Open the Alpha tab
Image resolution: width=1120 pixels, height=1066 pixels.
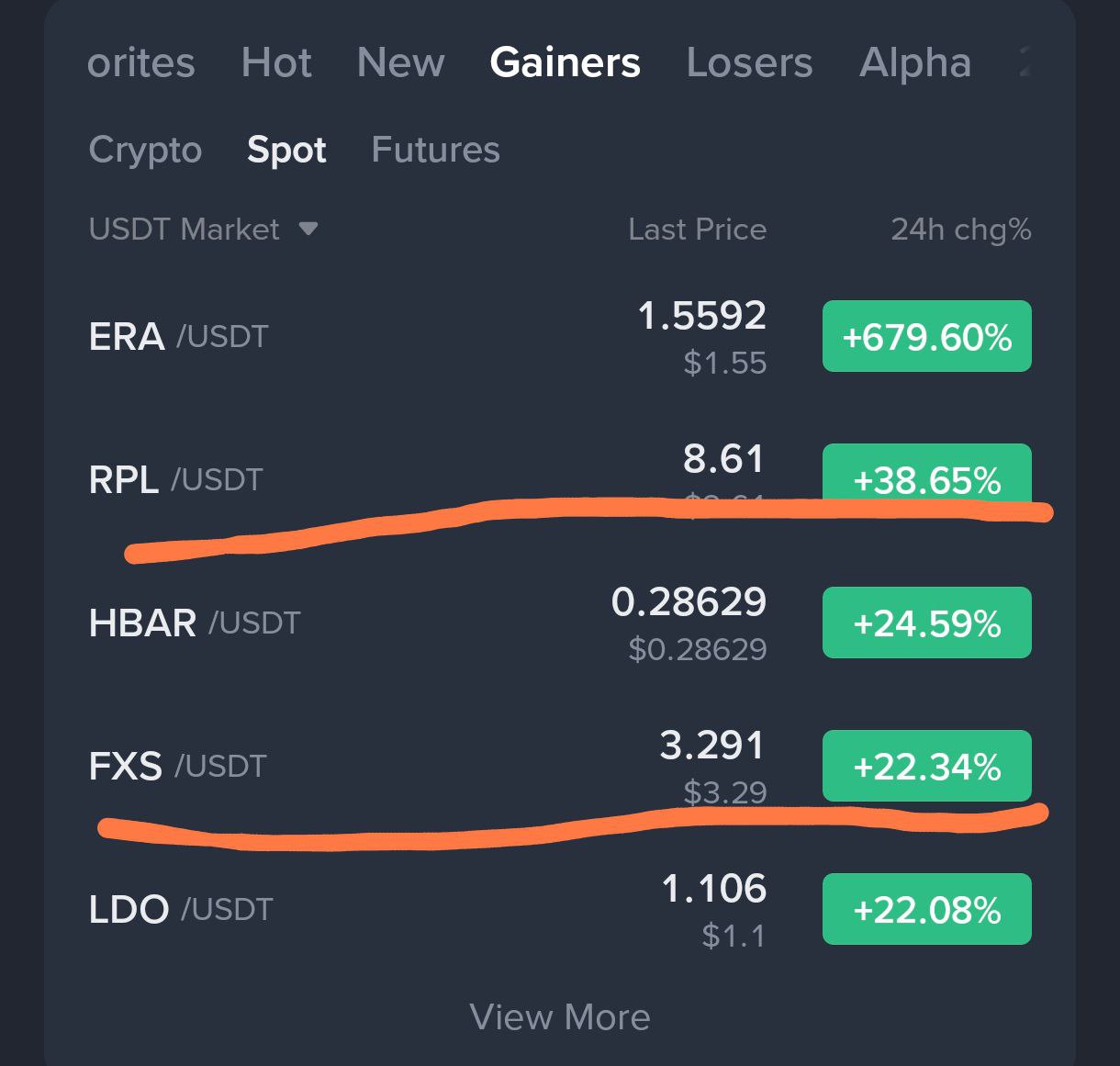click(915, 62)
